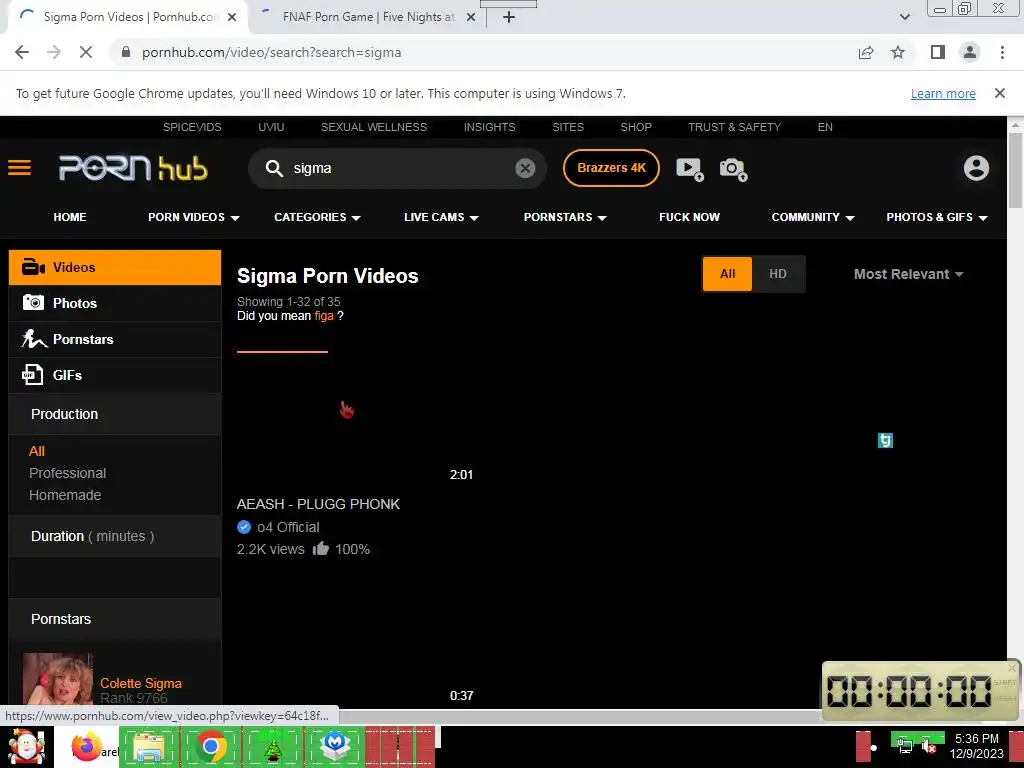Open the tab search chevron in Chrome
Image resolution: width=1024 pixels, height=768 pixels.
[904, 17]
